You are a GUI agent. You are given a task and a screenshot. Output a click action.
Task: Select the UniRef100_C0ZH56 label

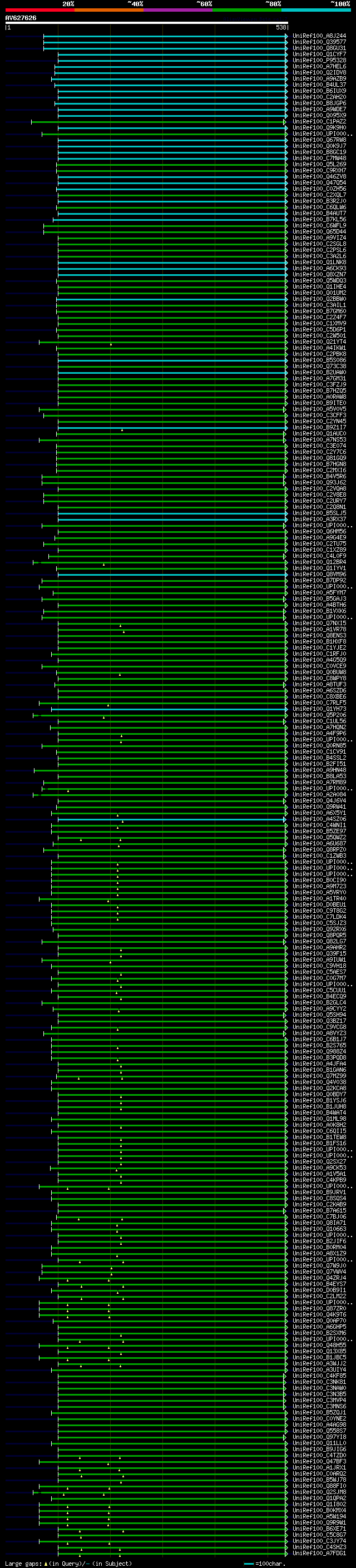[x=319, y=189]
